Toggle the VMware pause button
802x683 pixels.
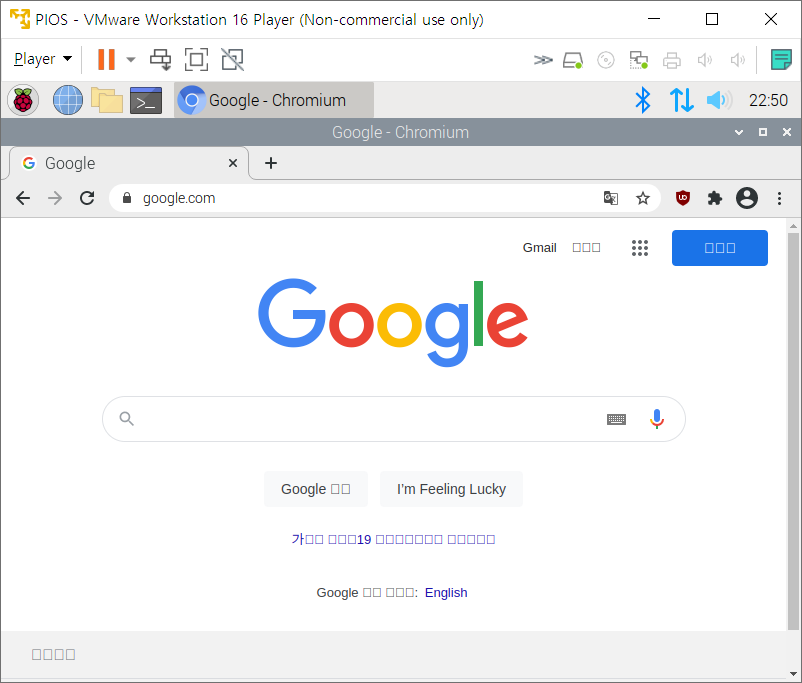coord(106,59)
